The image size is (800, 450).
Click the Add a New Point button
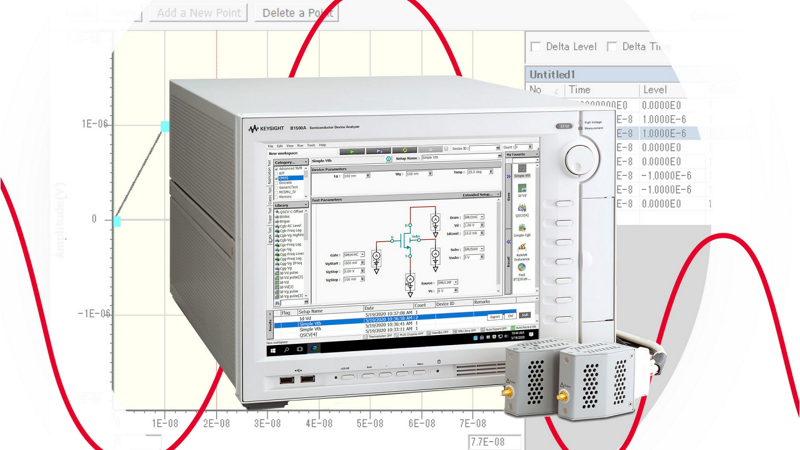pyautogui.click(x=198, y=13)
